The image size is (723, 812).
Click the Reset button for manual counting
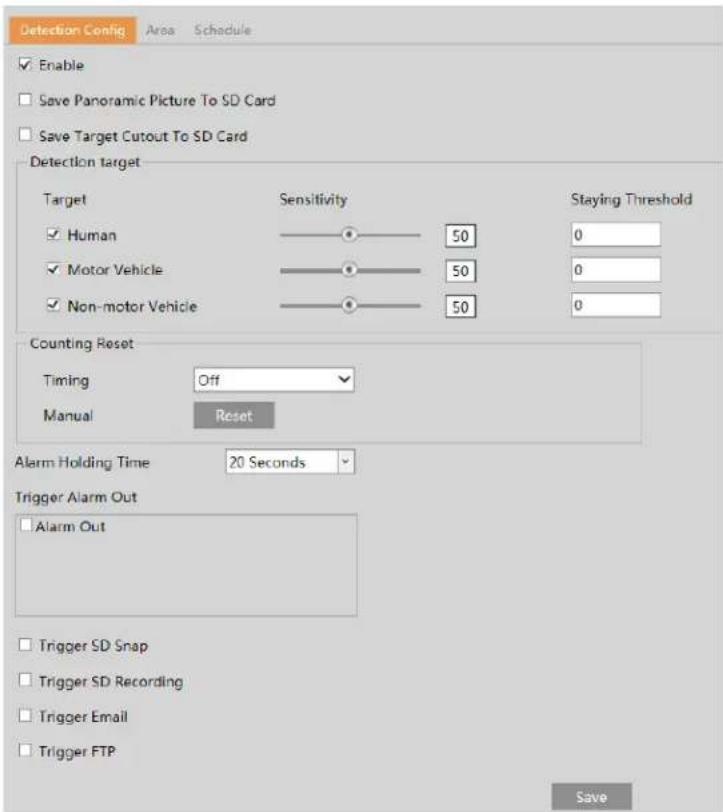[234, 415]
